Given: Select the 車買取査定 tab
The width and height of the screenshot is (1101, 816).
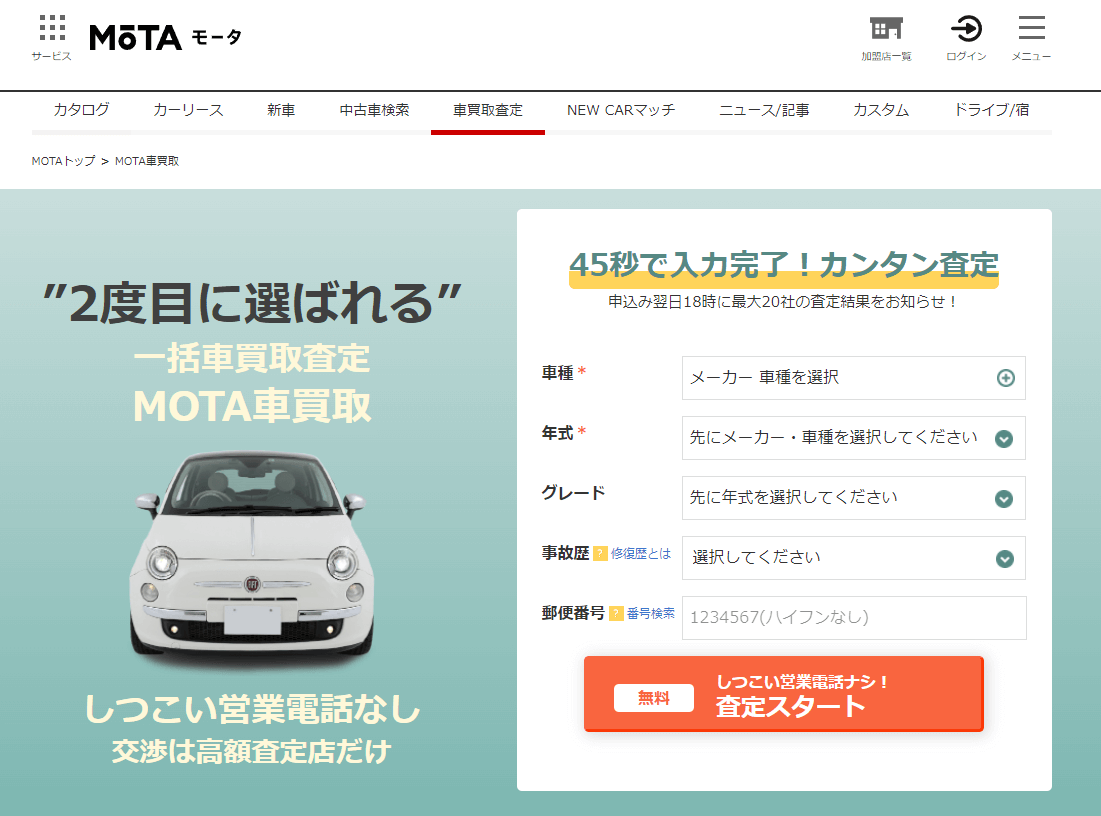Looking at the screenshot, I should coord(488,110).
